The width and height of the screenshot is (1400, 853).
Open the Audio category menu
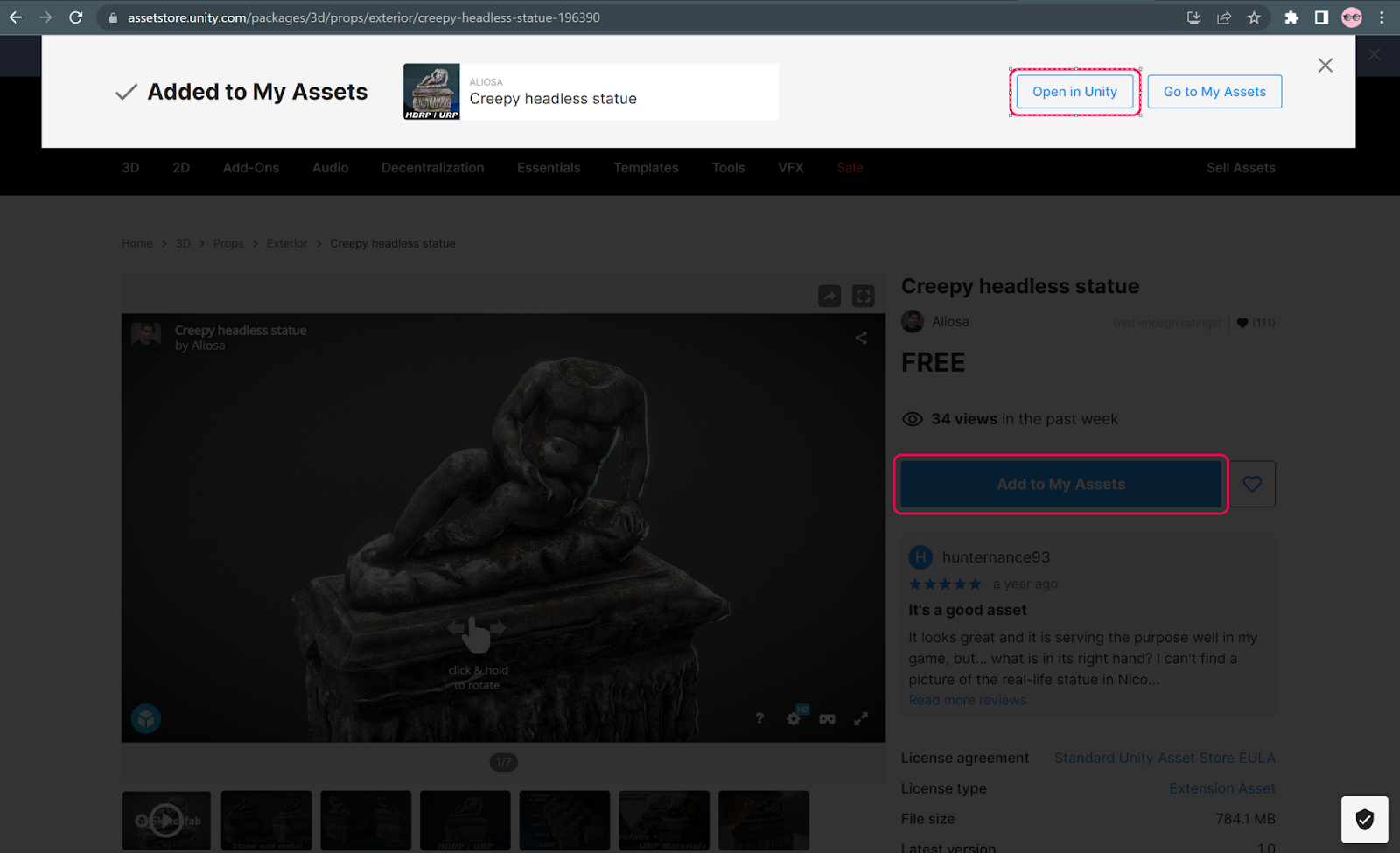(x=331, y=168)
